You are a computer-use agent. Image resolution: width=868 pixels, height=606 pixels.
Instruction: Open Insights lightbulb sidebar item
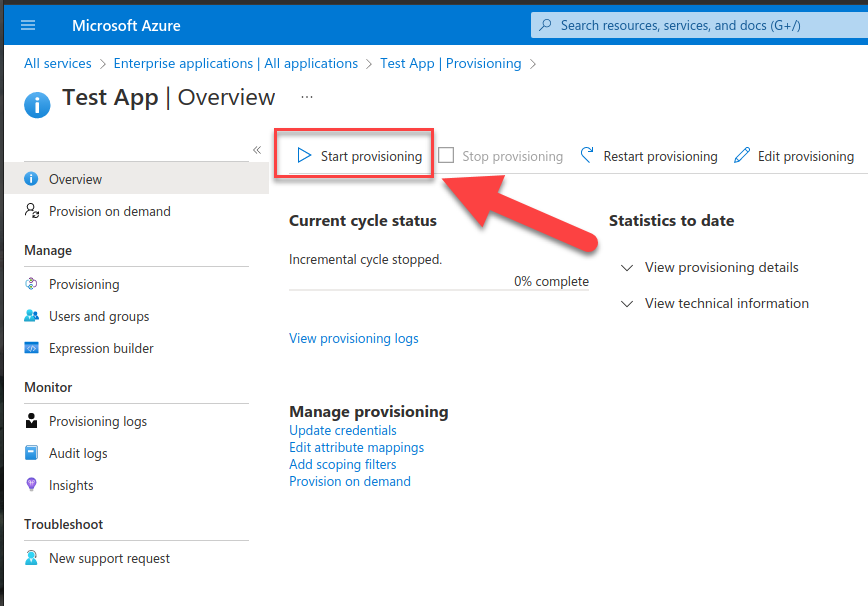point(71,485)
